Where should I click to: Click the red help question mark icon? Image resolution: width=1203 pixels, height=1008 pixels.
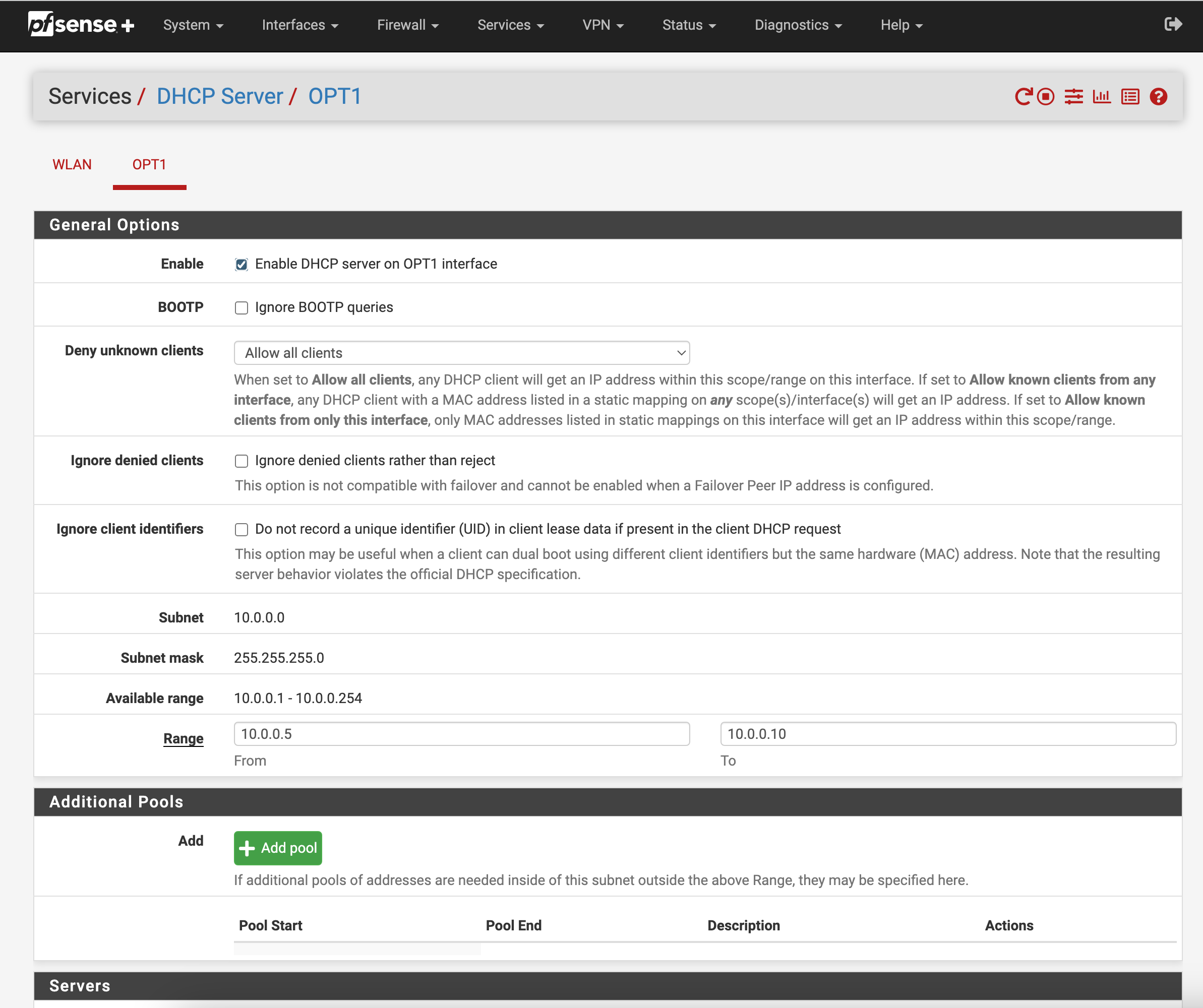tap(1158, 96)
